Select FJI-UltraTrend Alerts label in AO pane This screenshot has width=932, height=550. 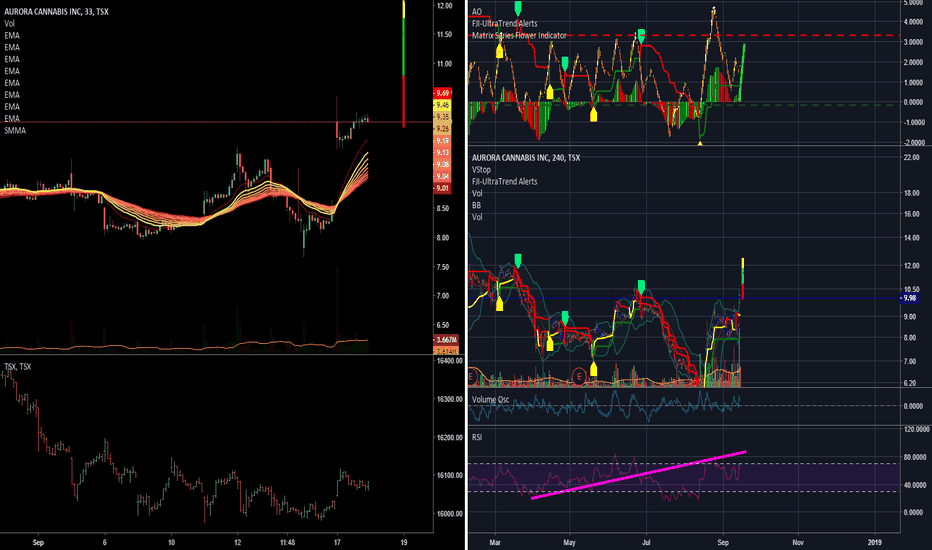point(505,23)
